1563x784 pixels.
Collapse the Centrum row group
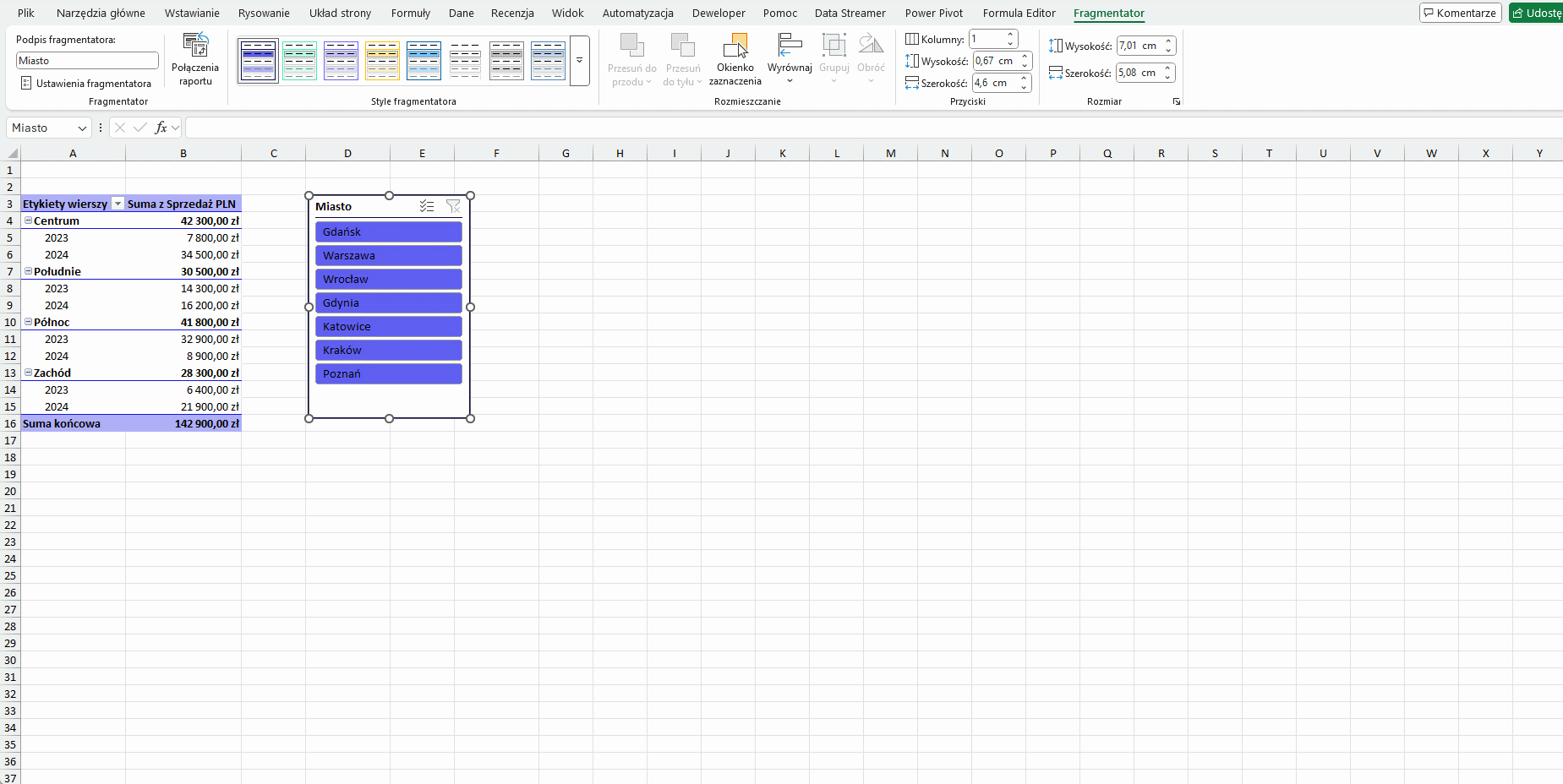(28, 220)
